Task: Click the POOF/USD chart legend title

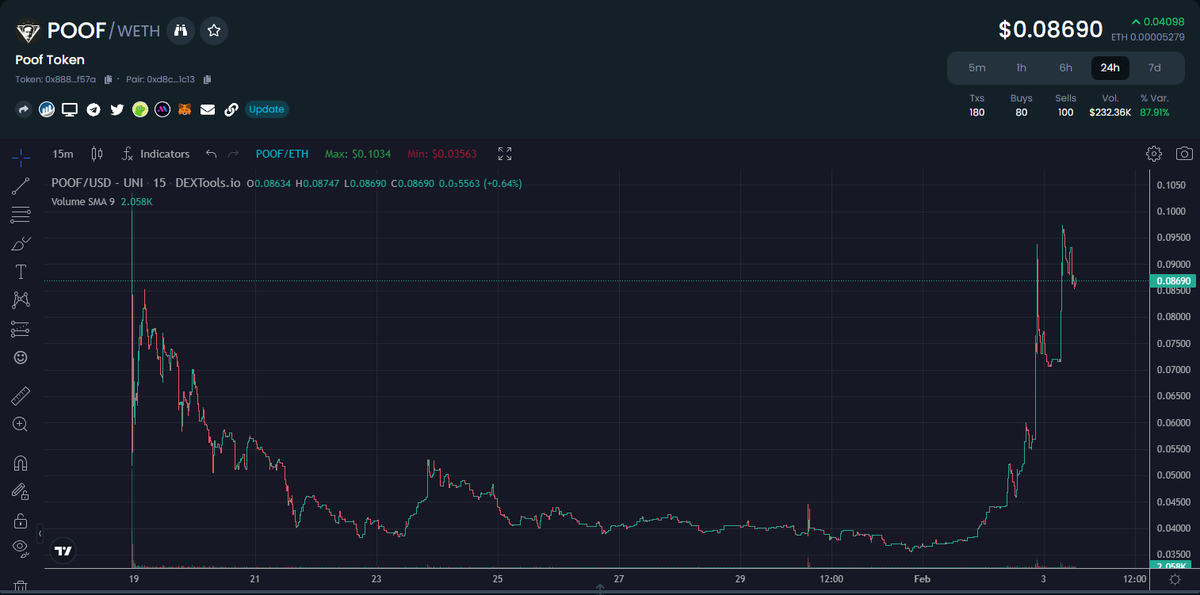Action: (146, 184)
